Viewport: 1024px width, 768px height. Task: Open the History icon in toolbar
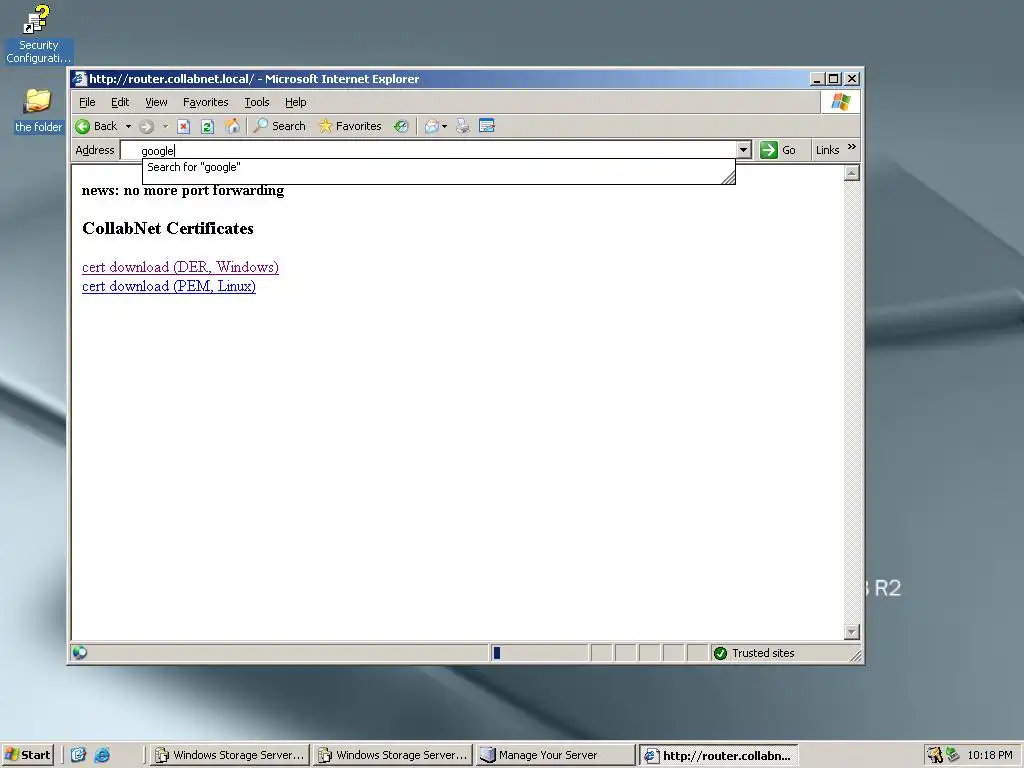[401, 126]
